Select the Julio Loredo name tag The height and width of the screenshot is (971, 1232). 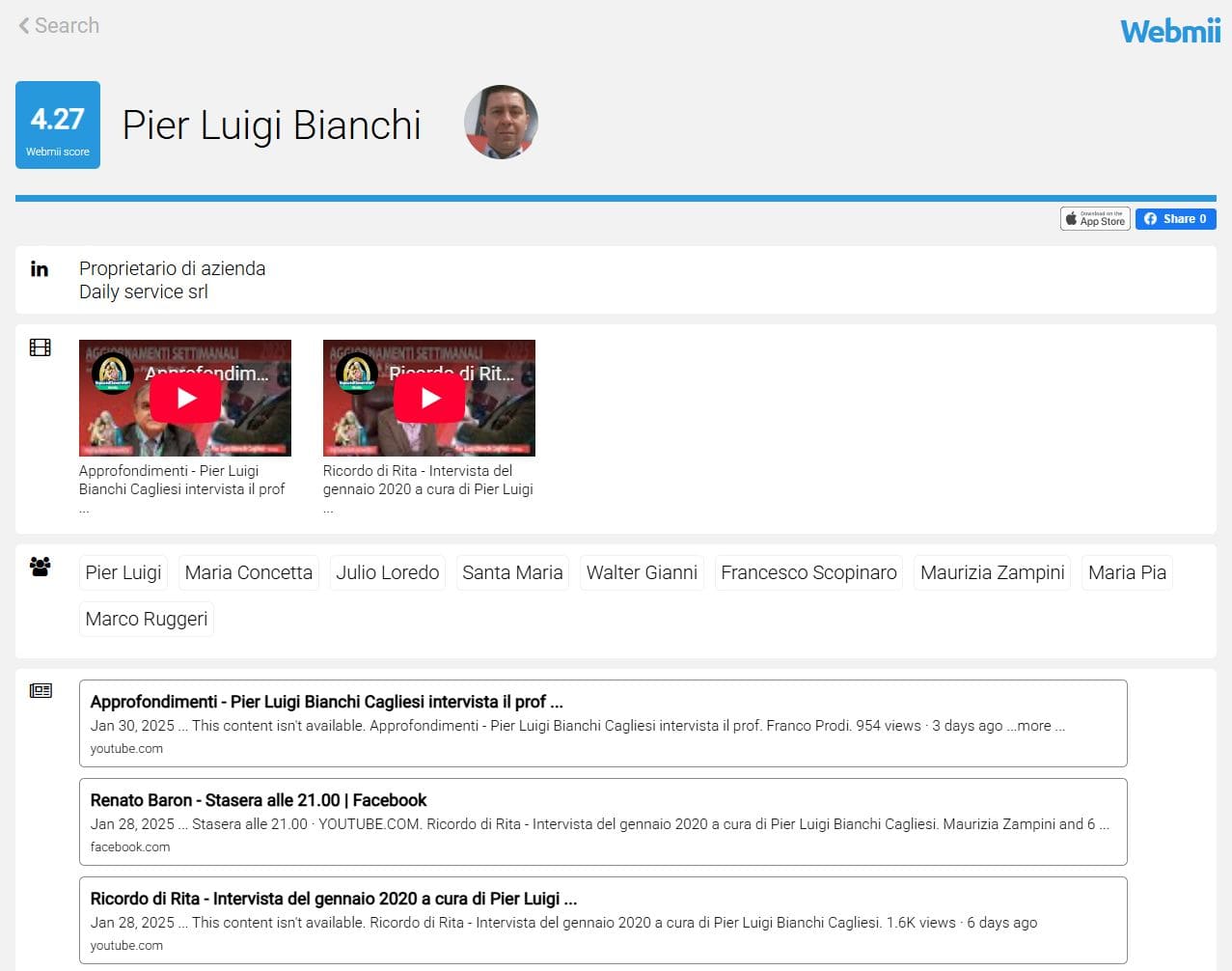(x=388, y=572)
